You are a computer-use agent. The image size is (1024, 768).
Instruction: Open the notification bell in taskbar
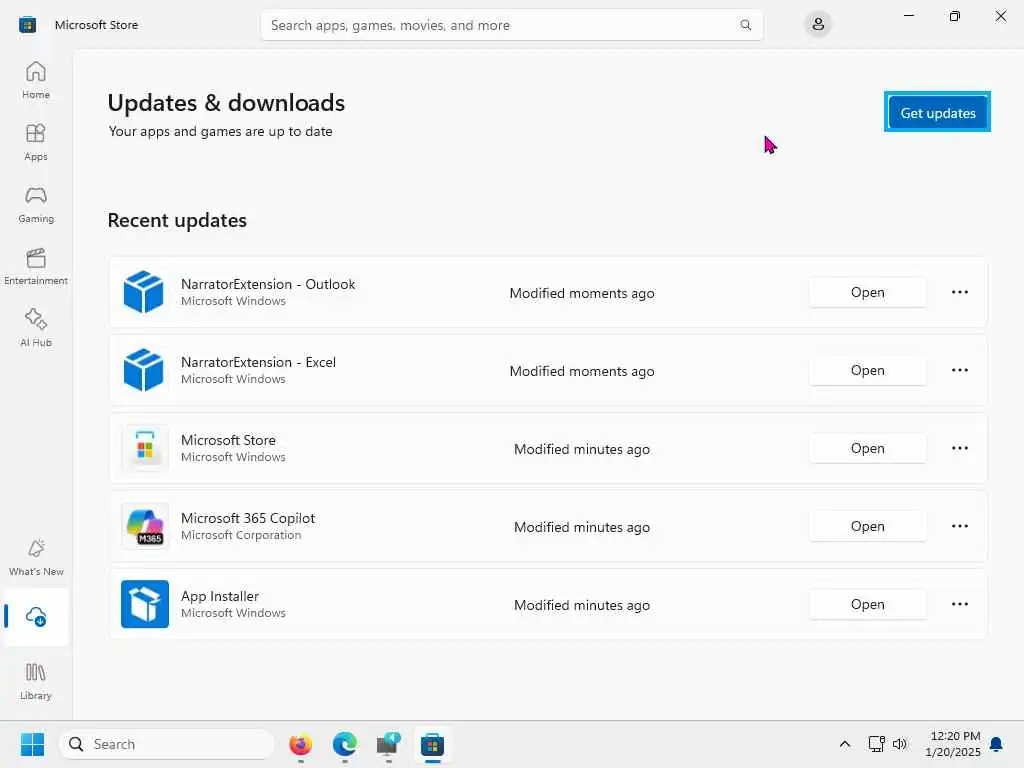996,744
